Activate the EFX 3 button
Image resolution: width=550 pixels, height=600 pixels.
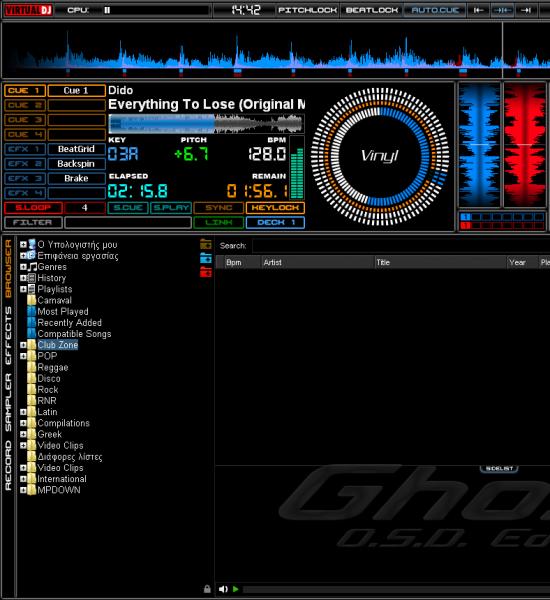coord(25,178)
